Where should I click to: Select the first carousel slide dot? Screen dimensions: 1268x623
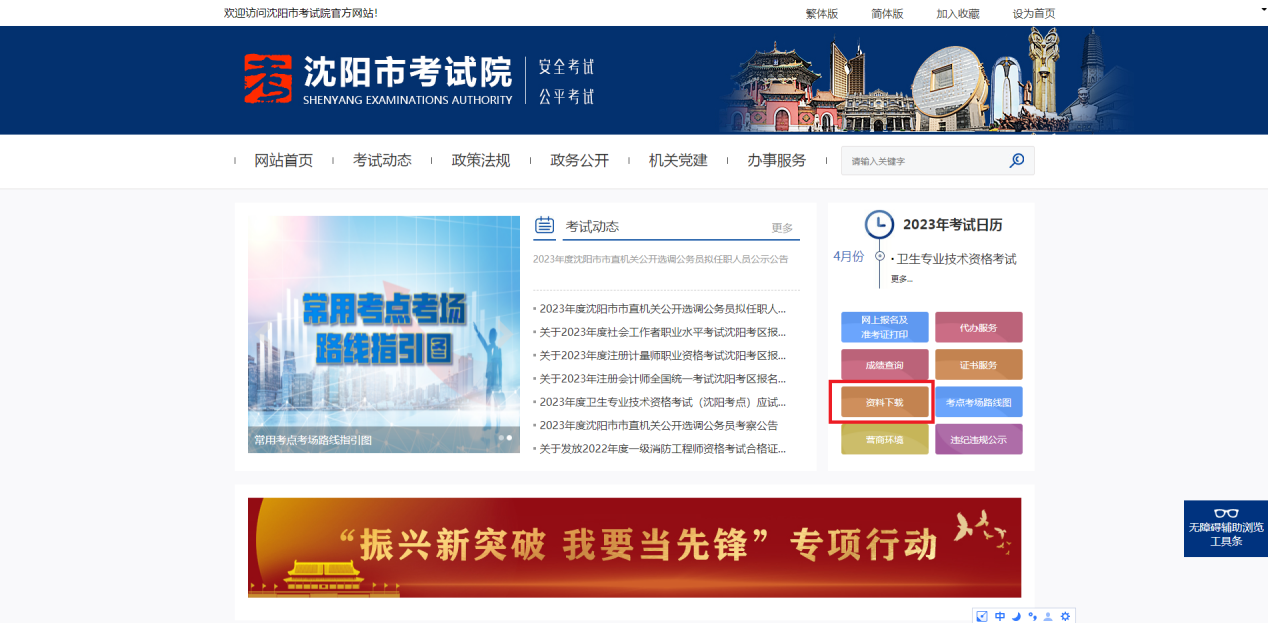pyautogui.click(x=501, y=438)
